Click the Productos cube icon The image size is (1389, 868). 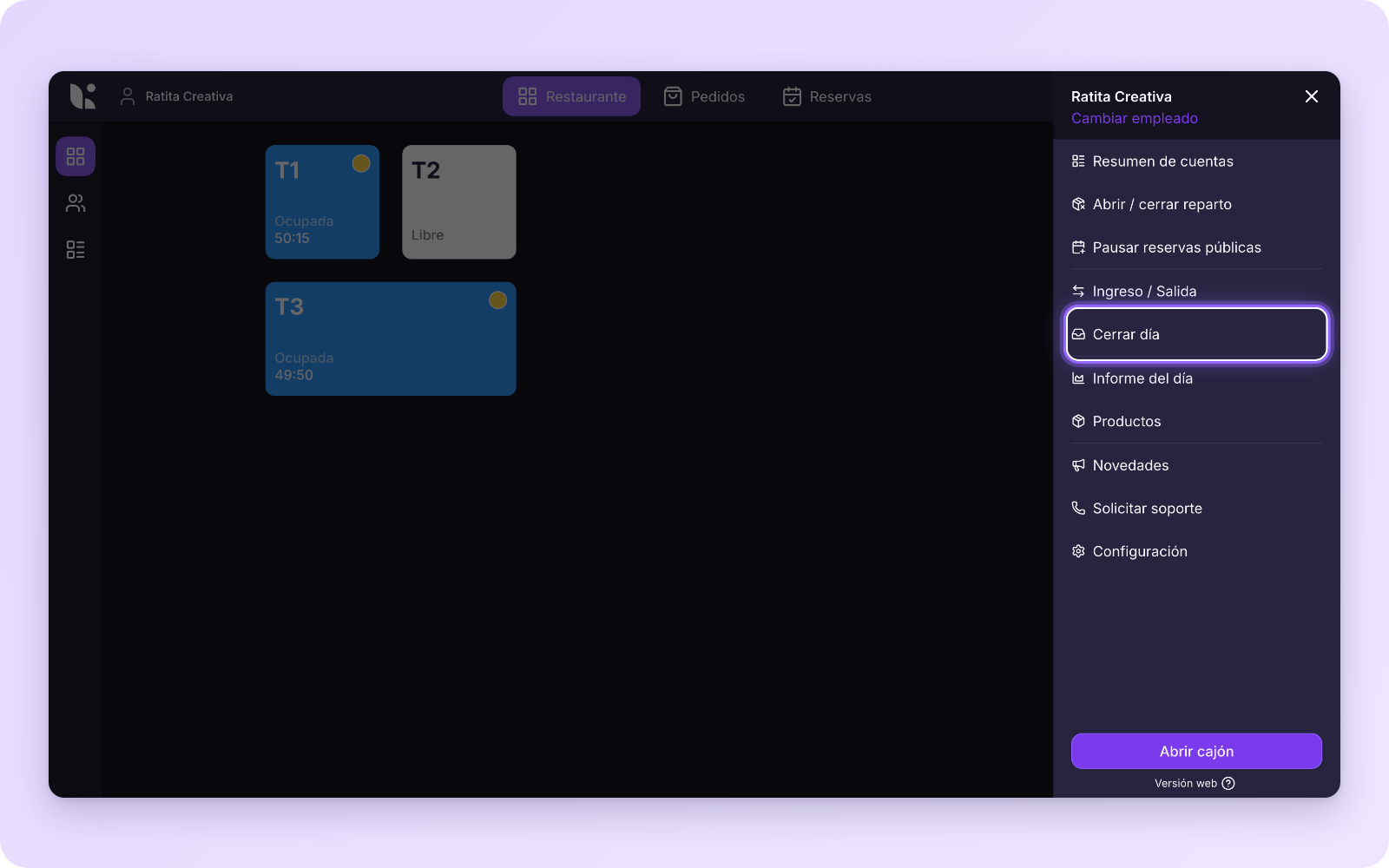click(1078, 421)
